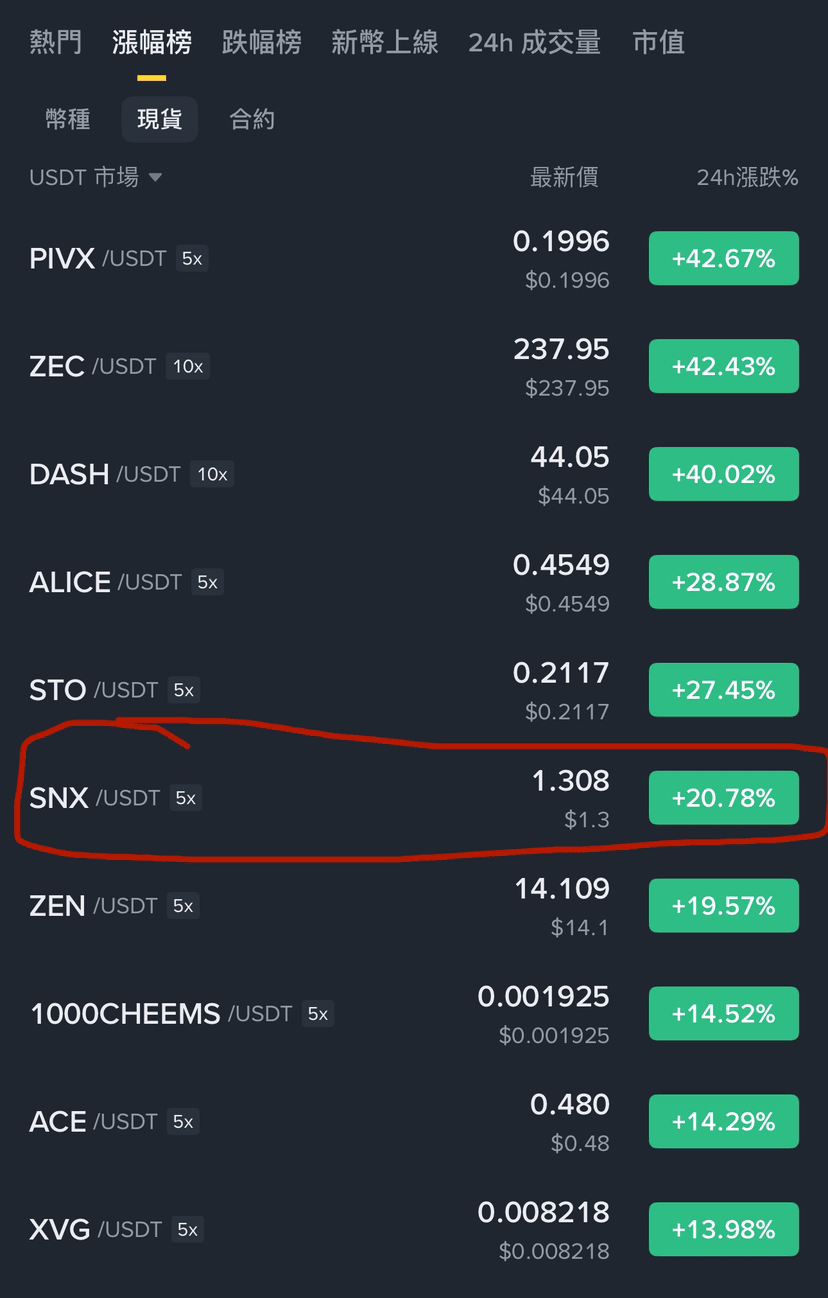Switch to 24h 成交量 tab

point(534,42)
